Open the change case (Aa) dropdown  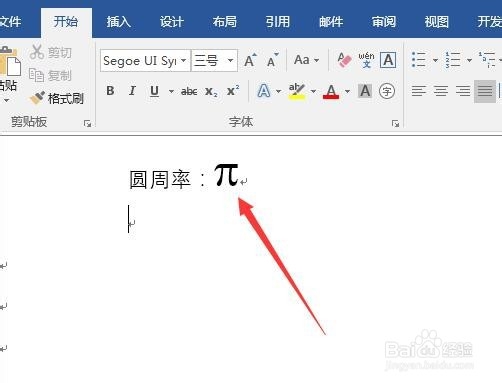307,60
